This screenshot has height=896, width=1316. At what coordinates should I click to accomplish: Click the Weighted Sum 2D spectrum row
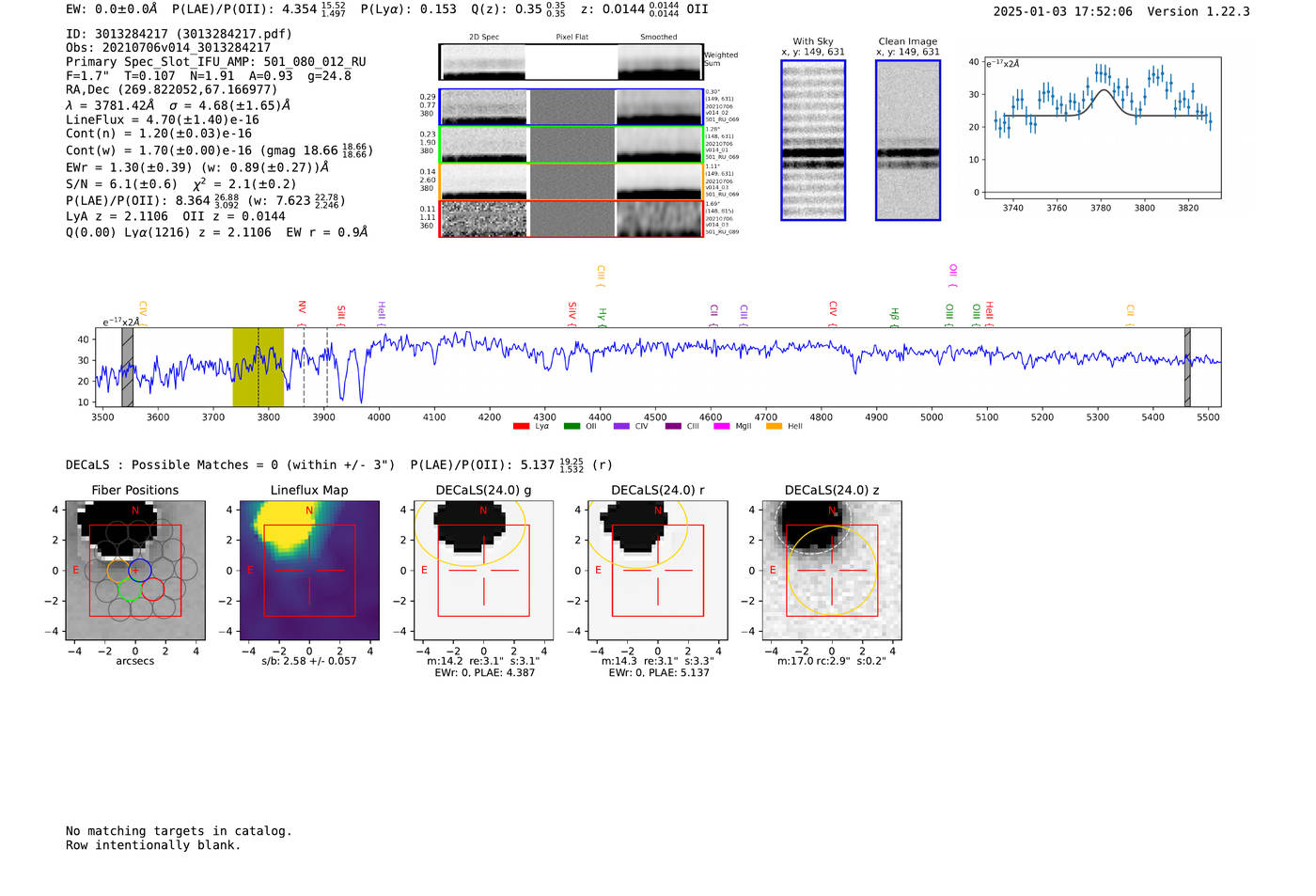click(x=572, y=62)
